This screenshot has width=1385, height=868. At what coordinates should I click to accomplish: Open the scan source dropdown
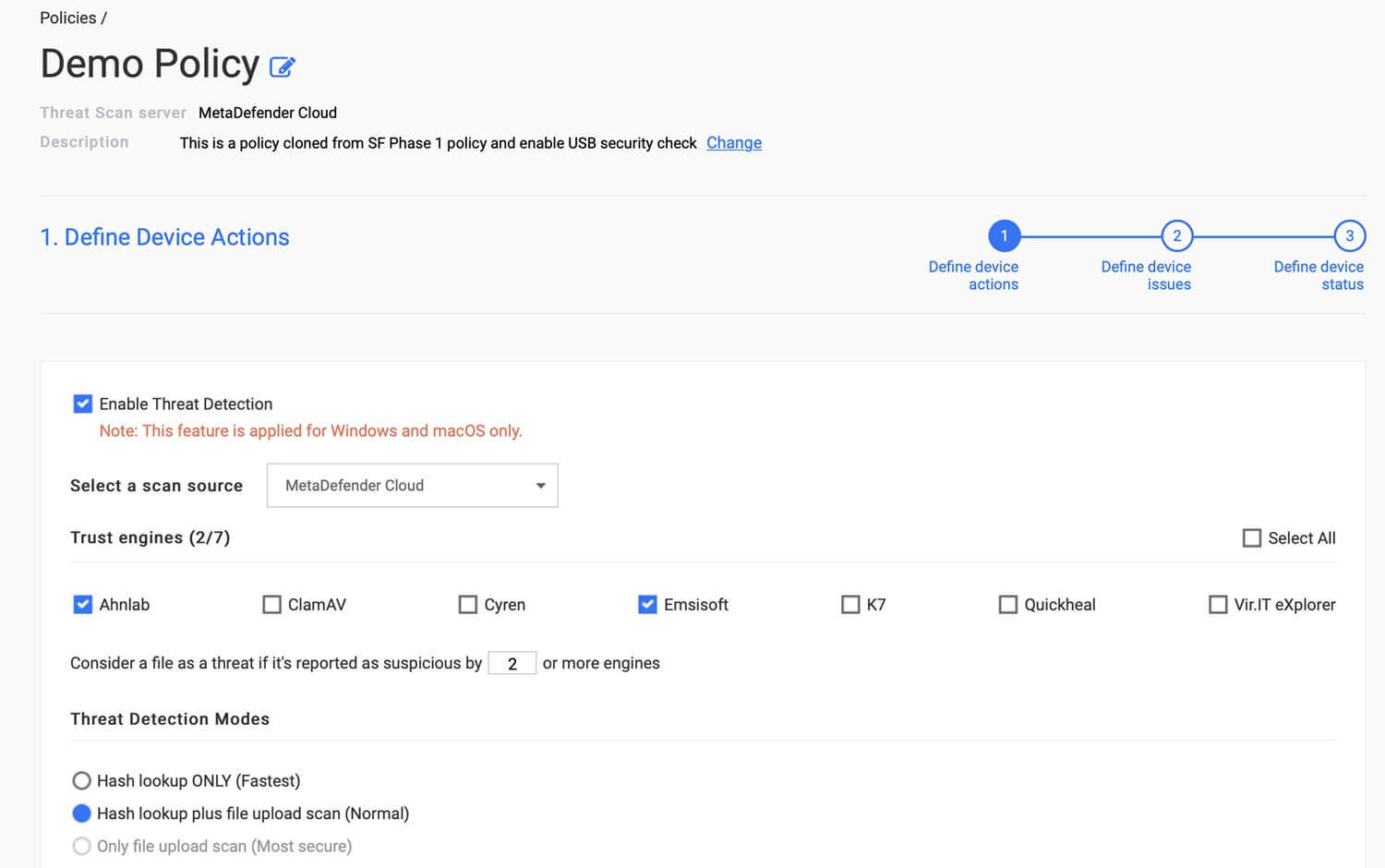point(412,485)
